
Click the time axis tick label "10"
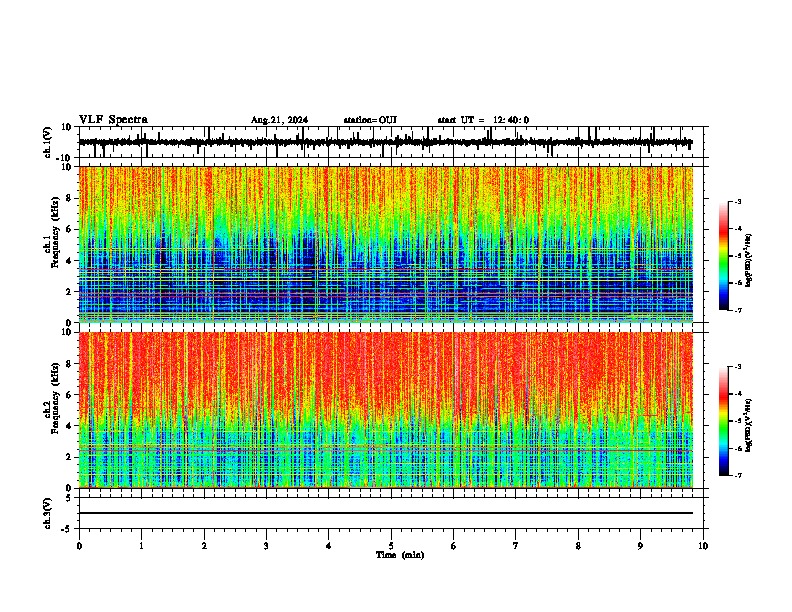tap(703, 545)
